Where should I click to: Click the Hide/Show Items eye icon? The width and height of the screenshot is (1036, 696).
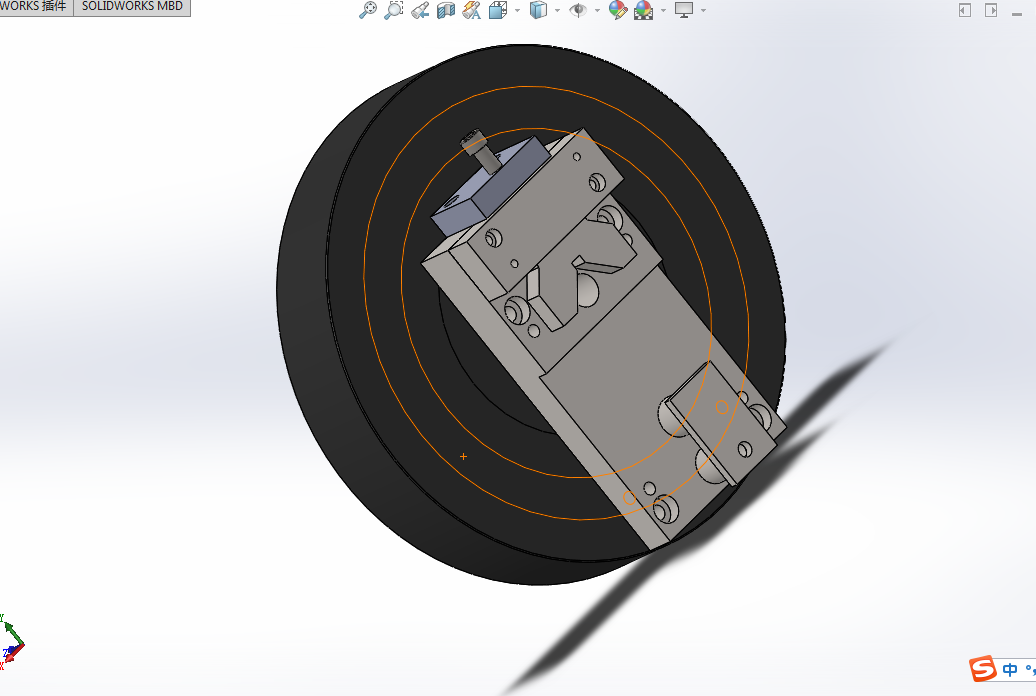click(x=578, y=10)
